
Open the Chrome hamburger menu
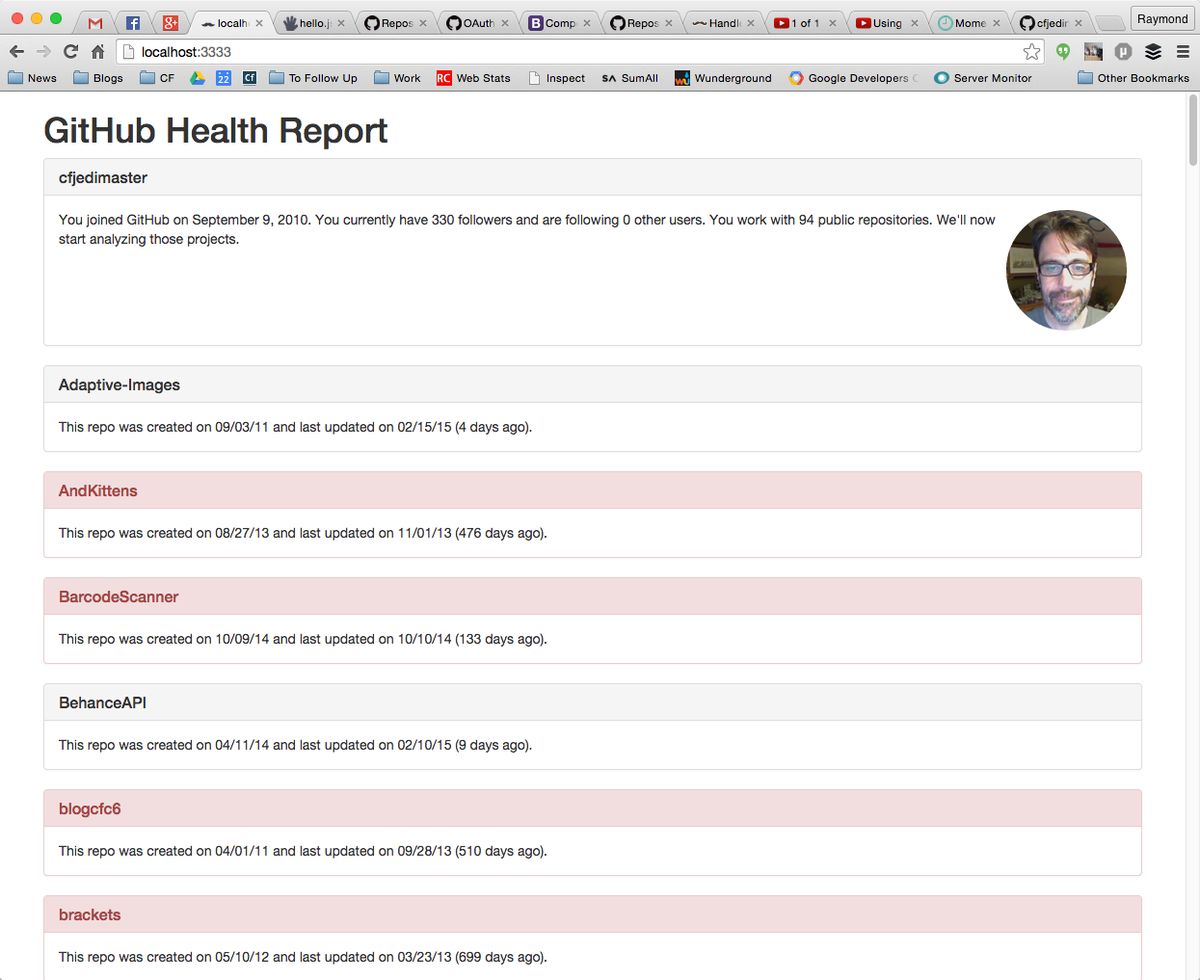point(1183,52)
